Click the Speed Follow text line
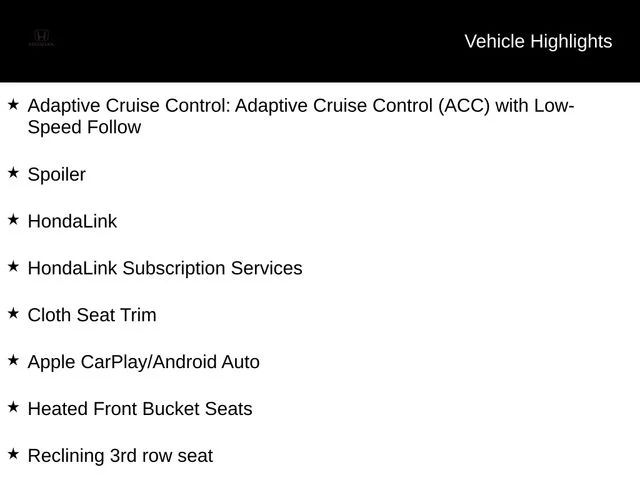This screenshot has height=480, width=640. tap(84, 127)
